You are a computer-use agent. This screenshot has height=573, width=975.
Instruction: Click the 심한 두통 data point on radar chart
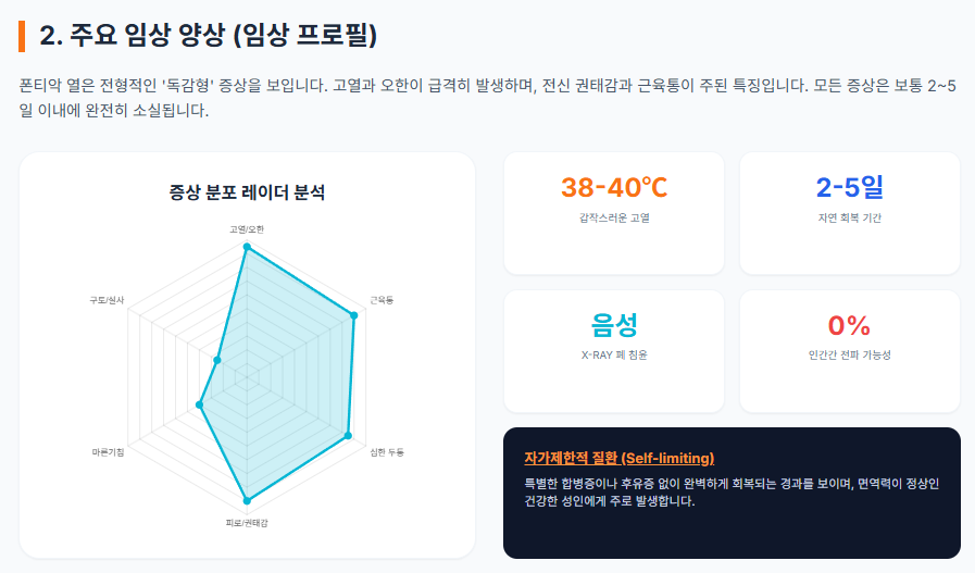pos(348,436)
